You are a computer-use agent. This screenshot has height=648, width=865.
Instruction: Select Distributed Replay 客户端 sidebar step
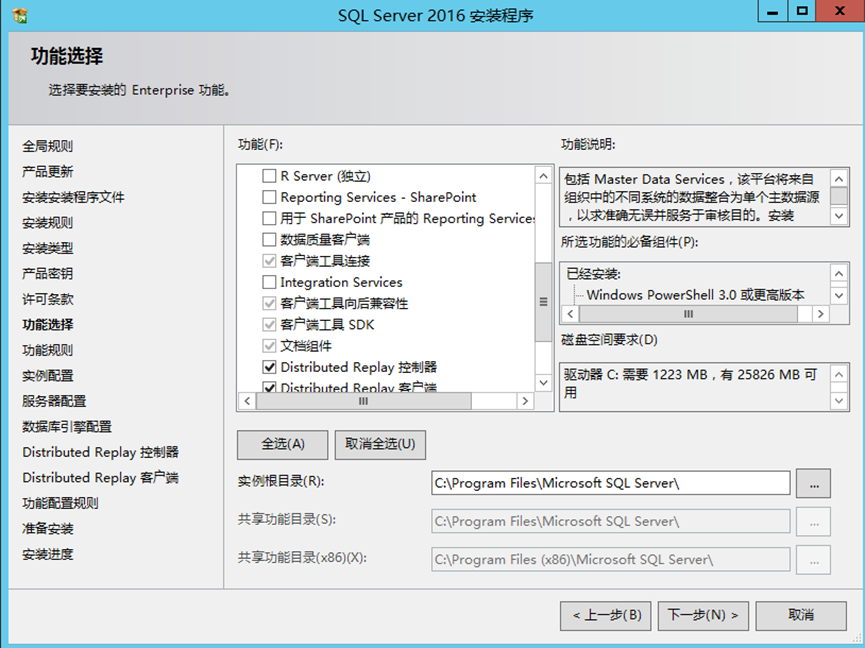100,478
